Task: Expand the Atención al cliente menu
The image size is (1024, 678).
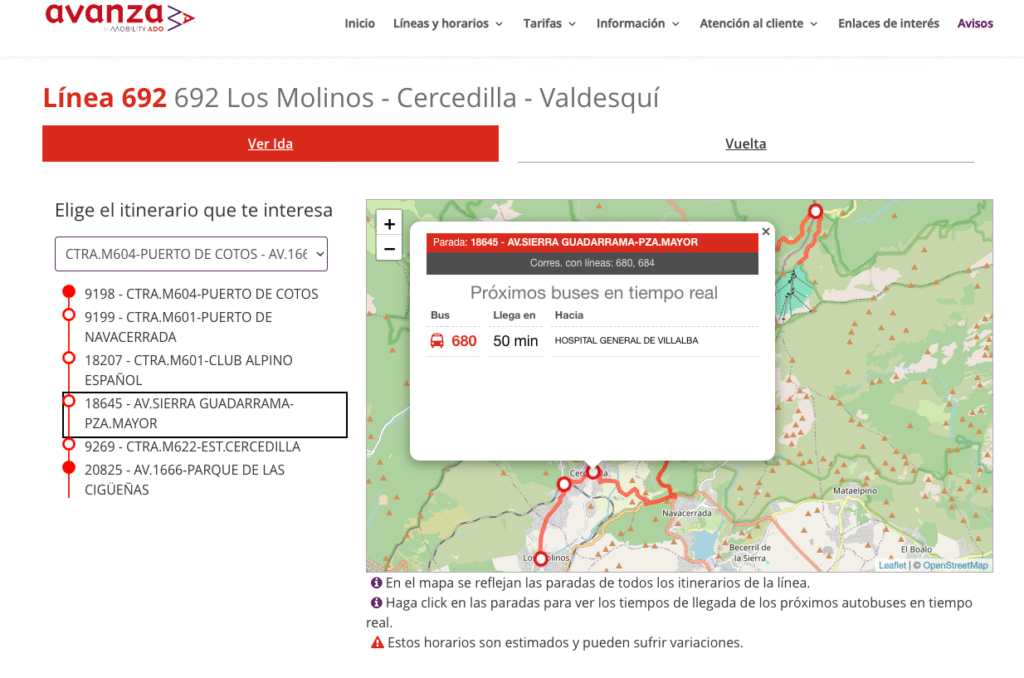Action: (x=758, y=24)
